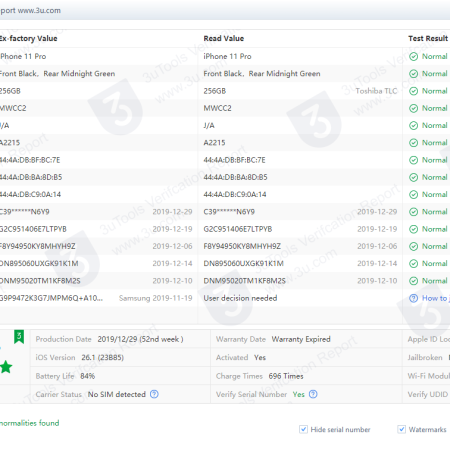Click the Toshiba TLC storage label
The width and height of the screenshot is (450, 450).
coord(376,91)
